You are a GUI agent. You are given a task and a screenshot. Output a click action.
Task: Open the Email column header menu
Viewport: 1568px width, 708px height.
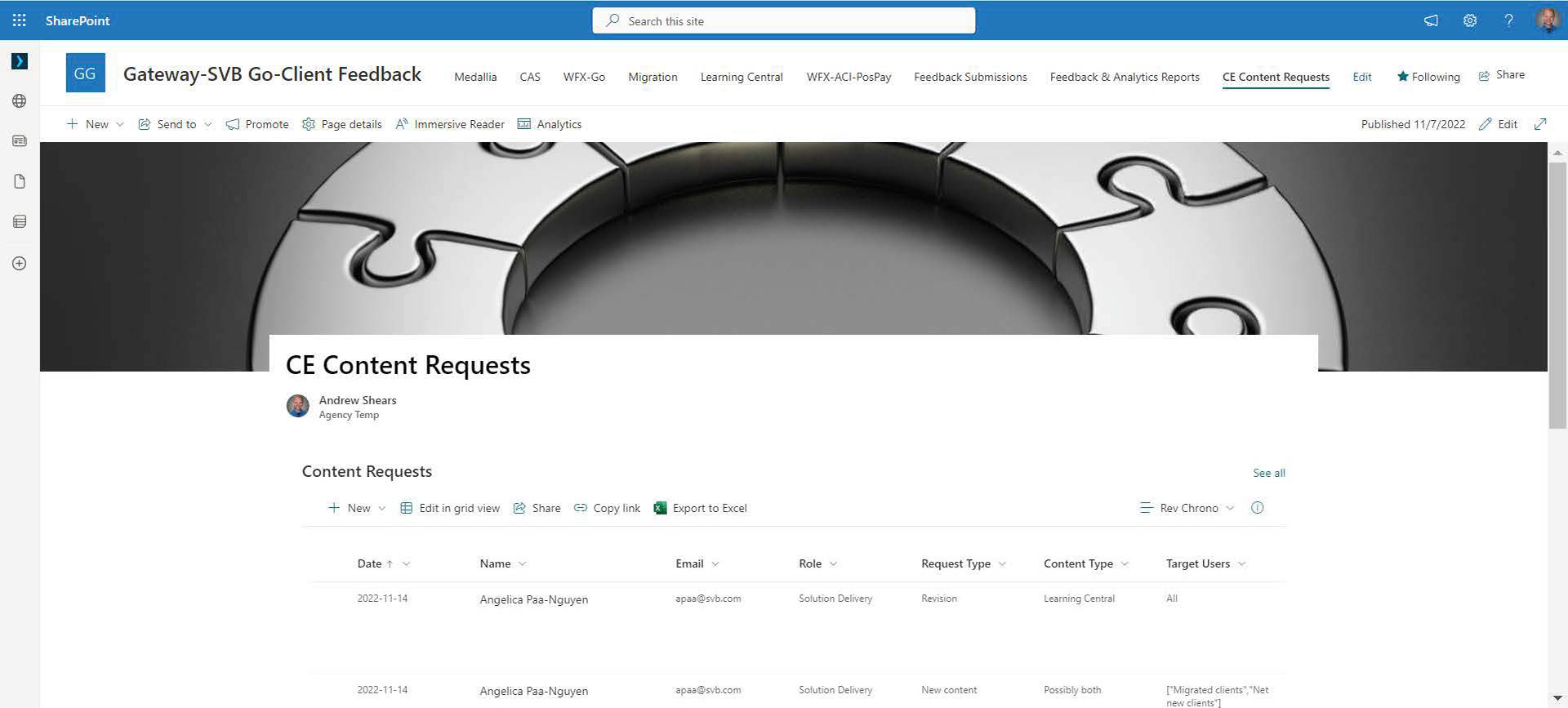coord(697,563)
